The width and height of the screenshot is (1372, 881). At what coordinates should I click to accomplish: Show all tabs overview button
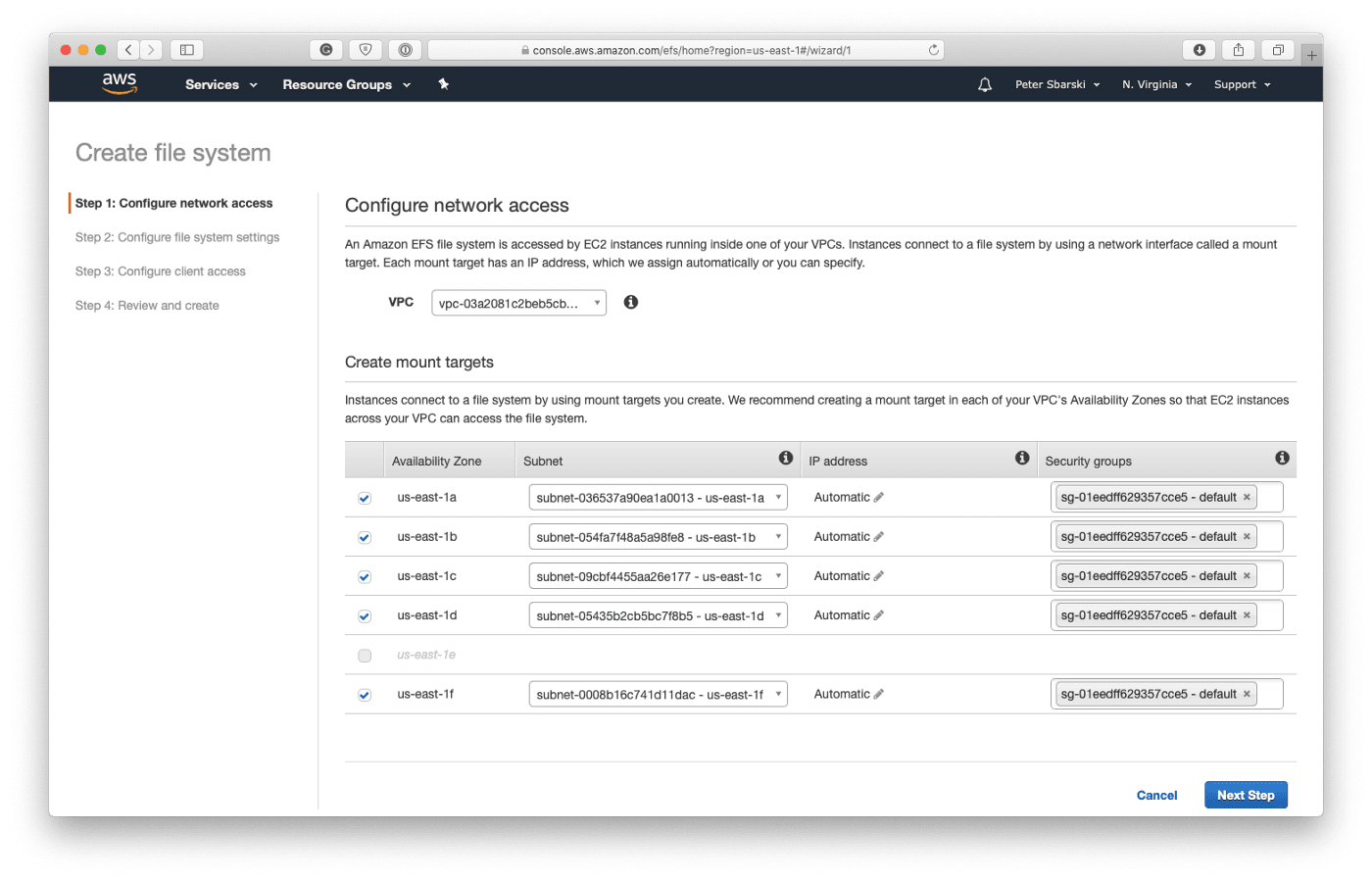pos(1278,50)
